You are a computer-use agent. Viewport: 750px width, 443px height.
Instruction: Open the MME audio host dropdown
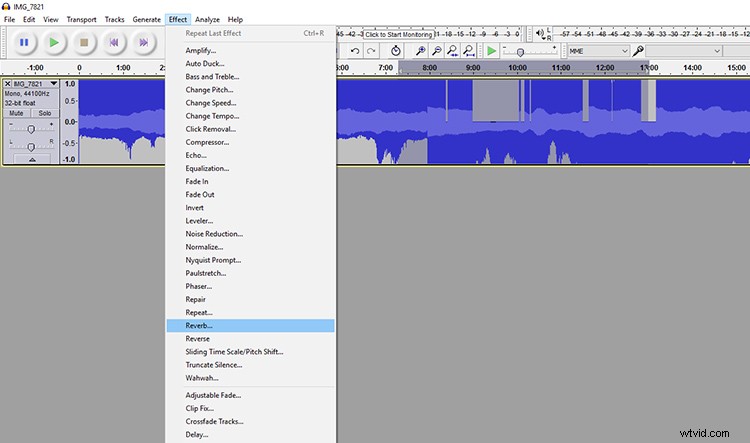pos(599,50)
